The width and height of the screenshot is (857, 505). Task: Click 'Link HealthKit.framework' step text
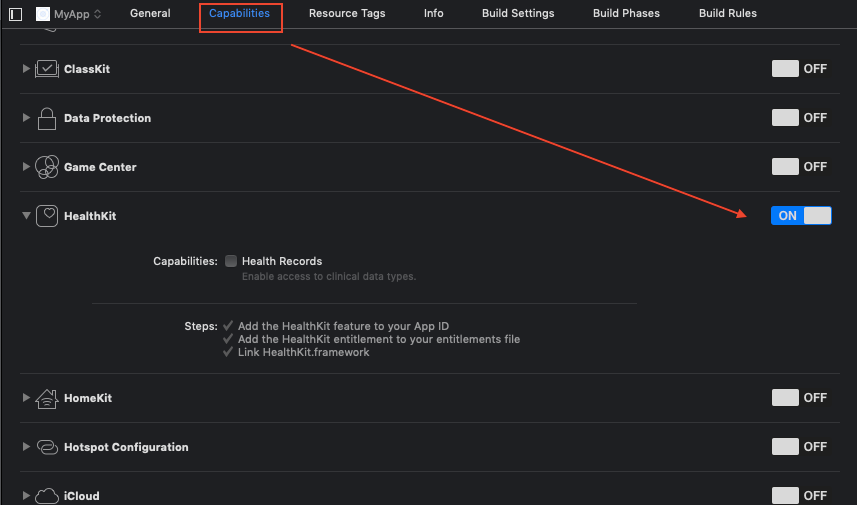[303, 353]
